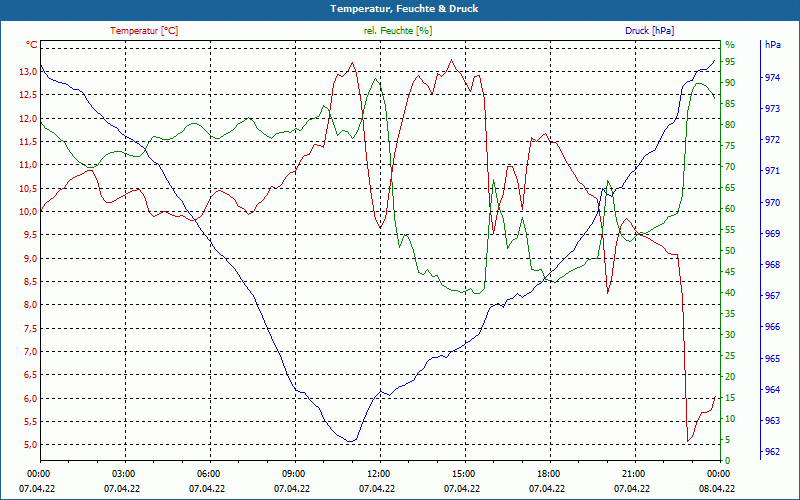Click the chart title Temperatur, Feuchte & Druck

404,9
